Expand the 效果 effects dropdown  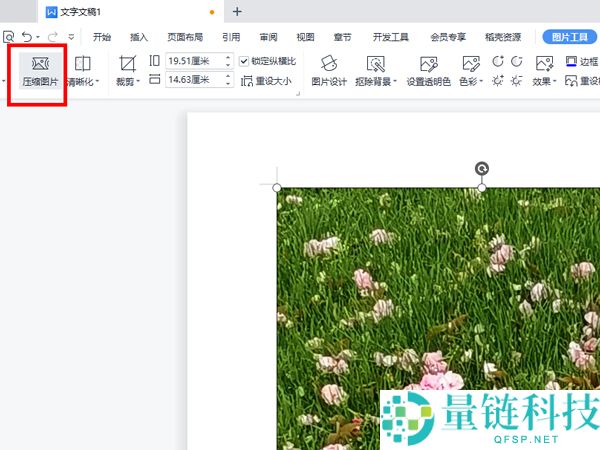pos(544,82)
